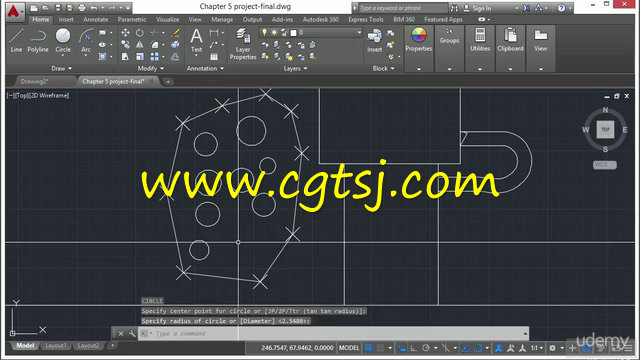This screenshot has width=640, height=360.
Task: Insert a Table from Annotation panel
Action: pos(214,57)
